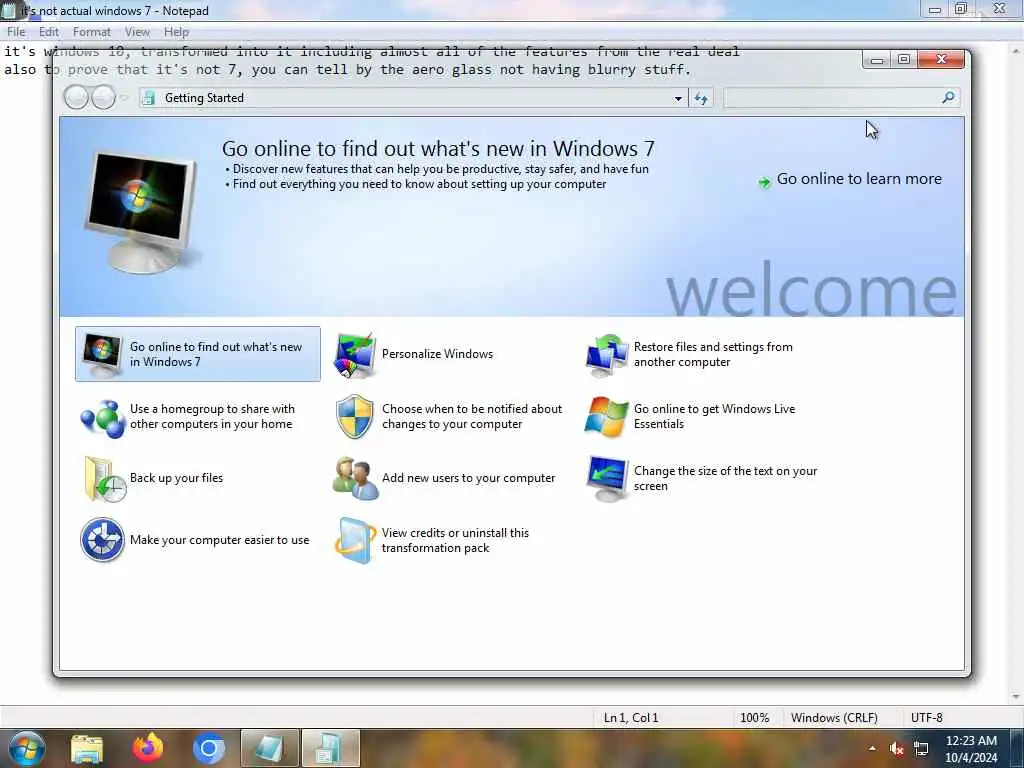Click 'Add new users to your computer'

coord(468,478)
